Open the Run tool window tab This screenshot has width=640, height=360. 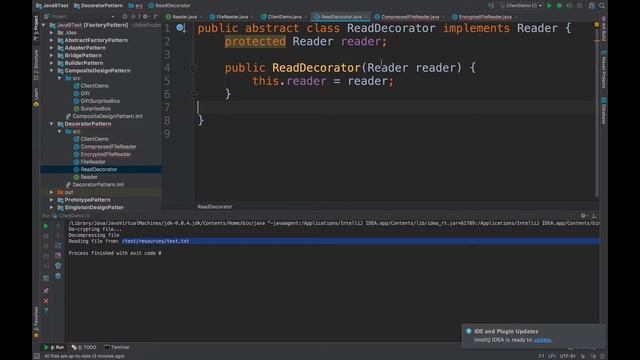pos(54,347)
